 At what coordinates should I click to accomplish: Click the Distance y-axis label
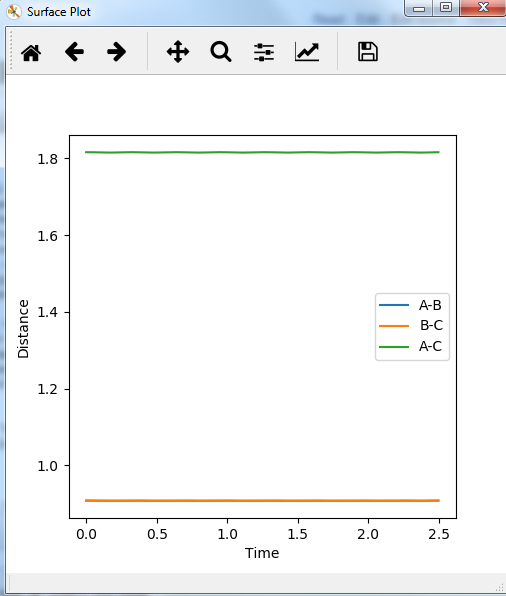[x=23, y=329]
